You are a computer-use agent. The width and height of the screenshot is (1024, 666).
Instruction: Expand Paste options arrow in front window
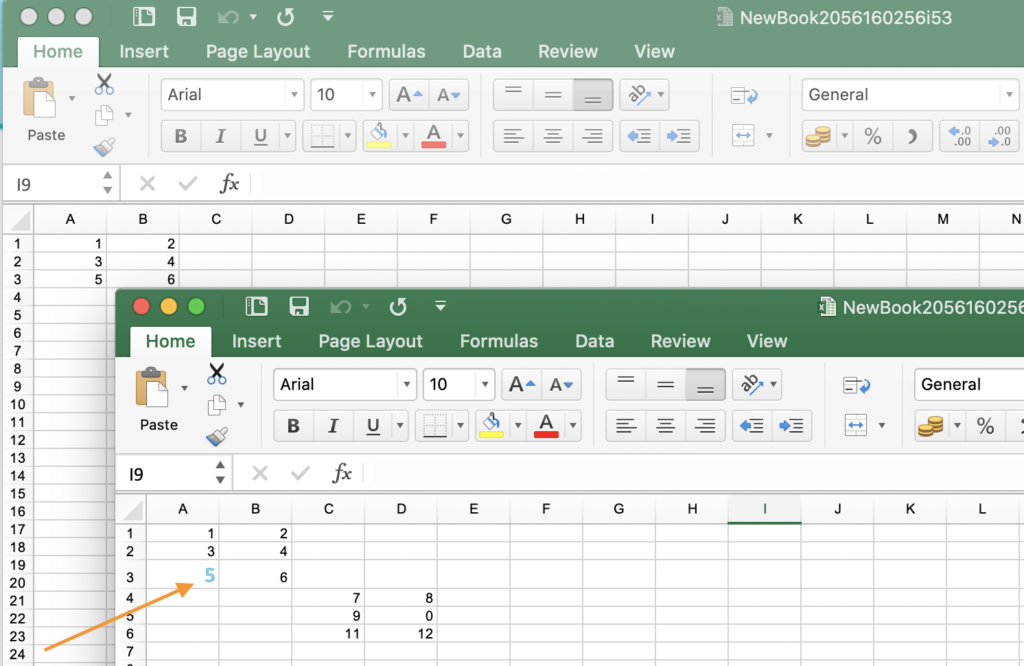(x=184, y=388)
